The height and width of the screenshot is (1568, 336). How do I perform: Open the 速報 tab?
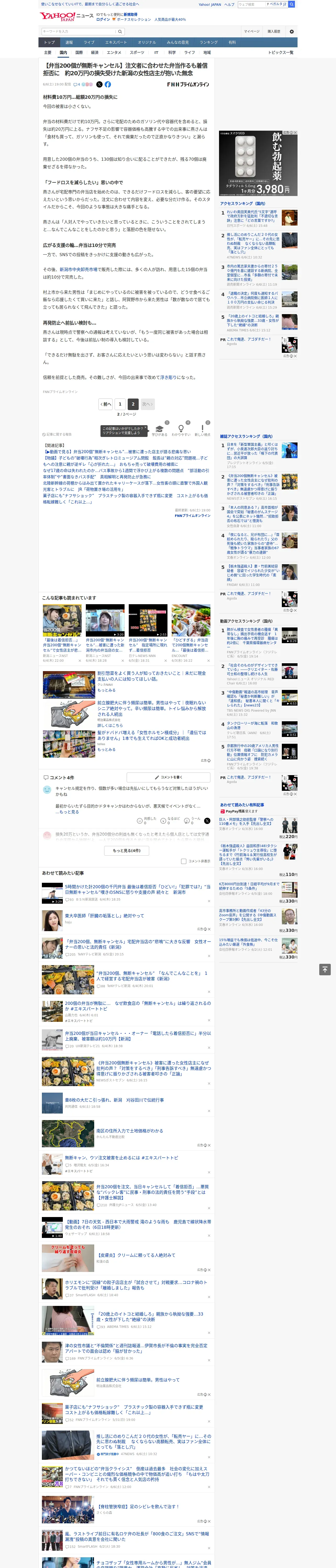[69, 43]
